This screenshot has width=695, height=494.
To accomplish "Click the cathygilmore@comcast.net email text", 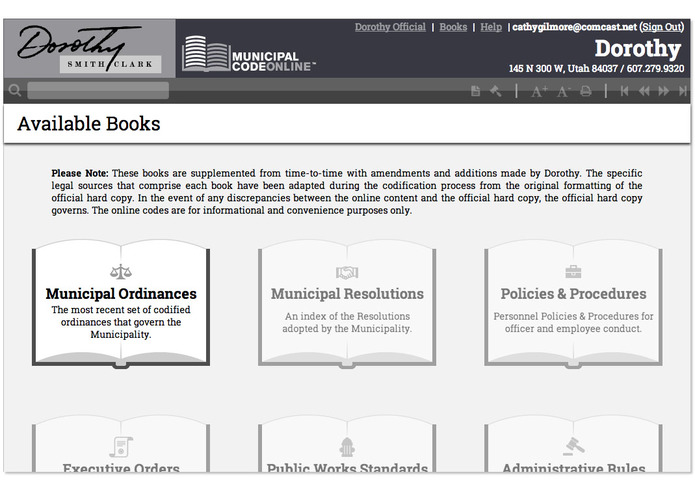I will [574, 27].
